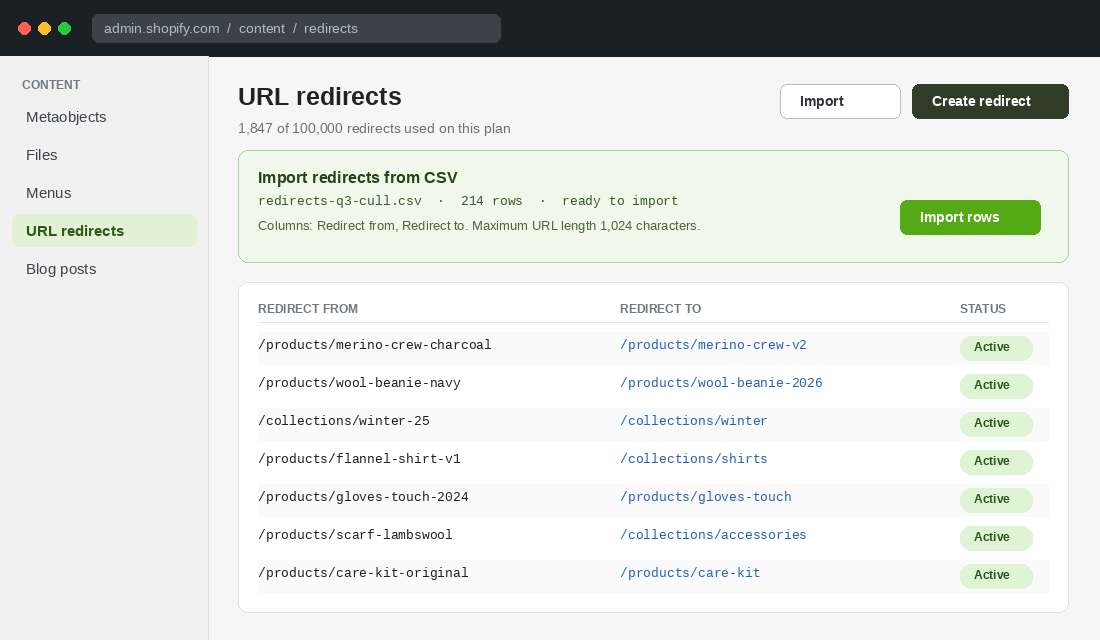Image resolution: width=1100 pixels, height=640 pixels.
Task: Click the Import redirects from CSV heading
Action: tap(358, 178)
